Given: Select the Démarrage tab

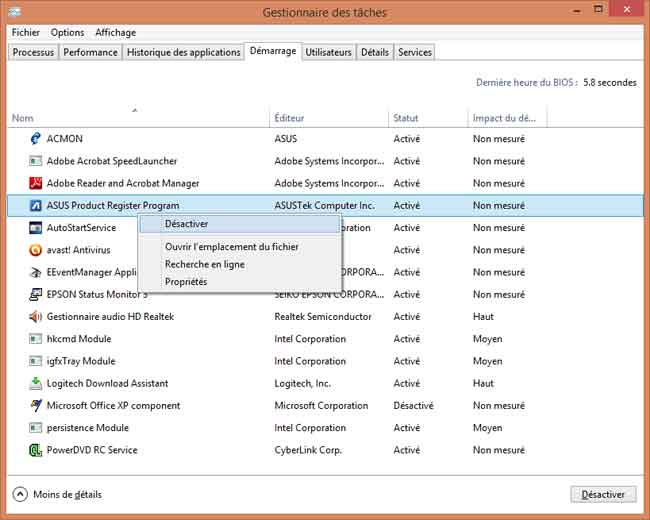Looking at the screenshot, I should [x=273, y=51].
